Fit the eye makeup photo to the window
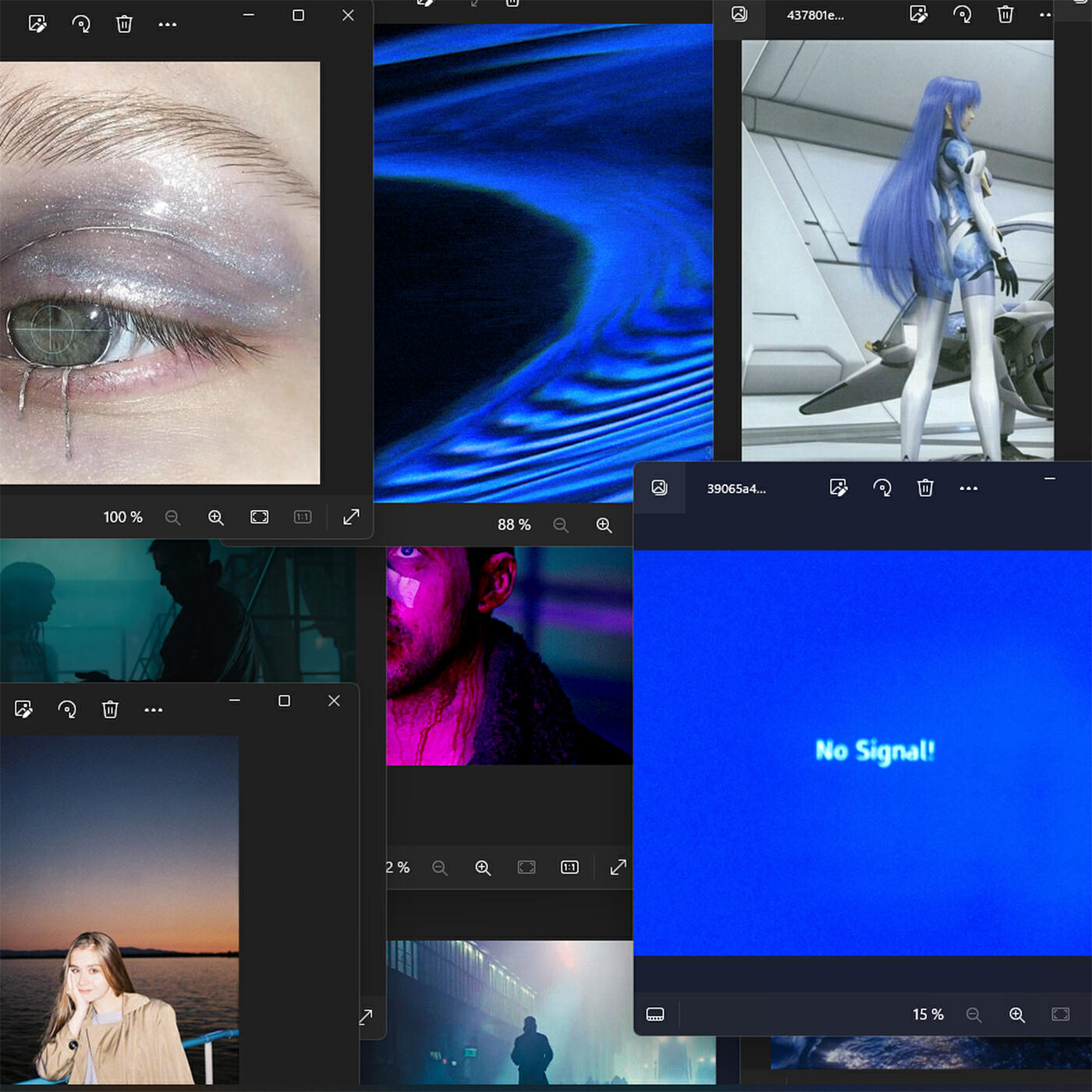Viewport: 1092px width, 1092px height. pyautogui.click(x=260, y=517)
